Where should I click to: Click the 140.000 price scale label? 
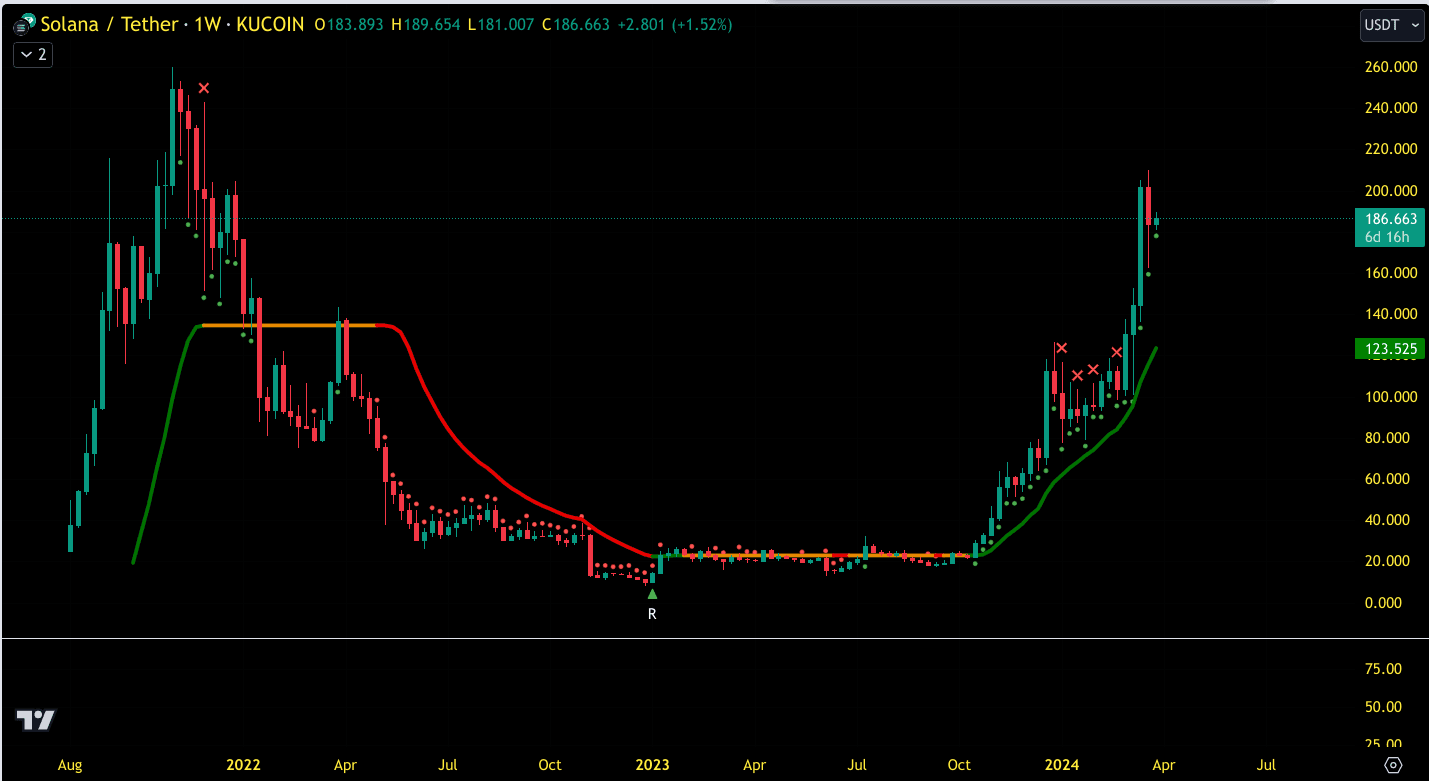tap(1391, 314)
